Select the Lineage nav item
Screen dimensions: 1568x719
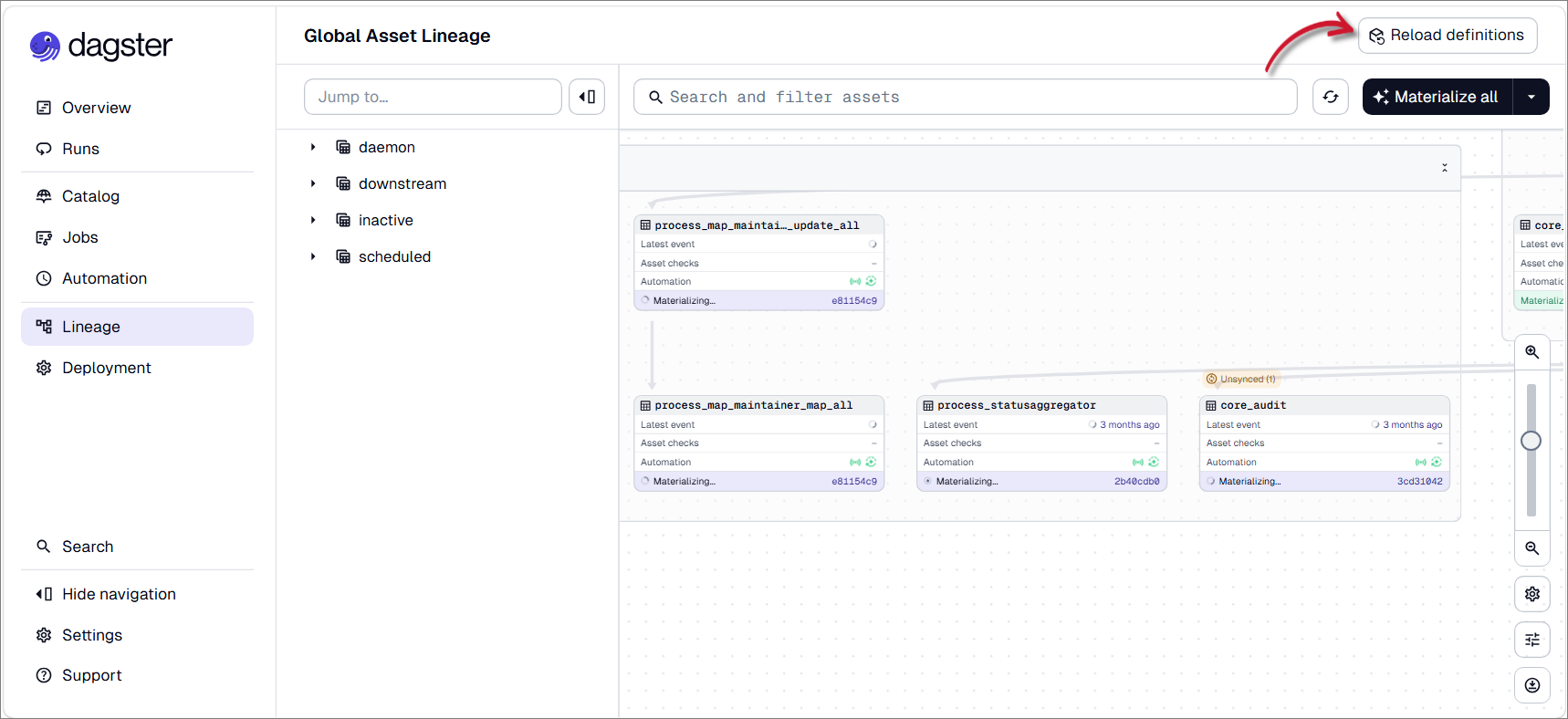[x=137, y=327]
